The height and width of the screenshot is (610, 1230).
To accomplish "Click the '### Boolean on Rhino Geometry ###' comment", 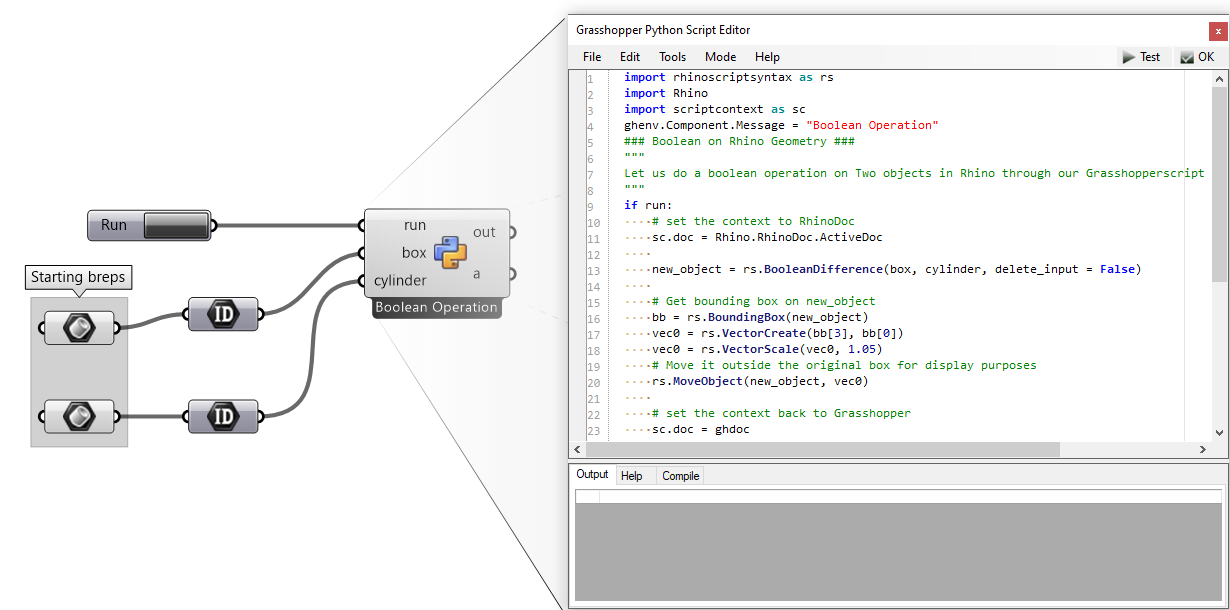I will (x=739, y=141).
